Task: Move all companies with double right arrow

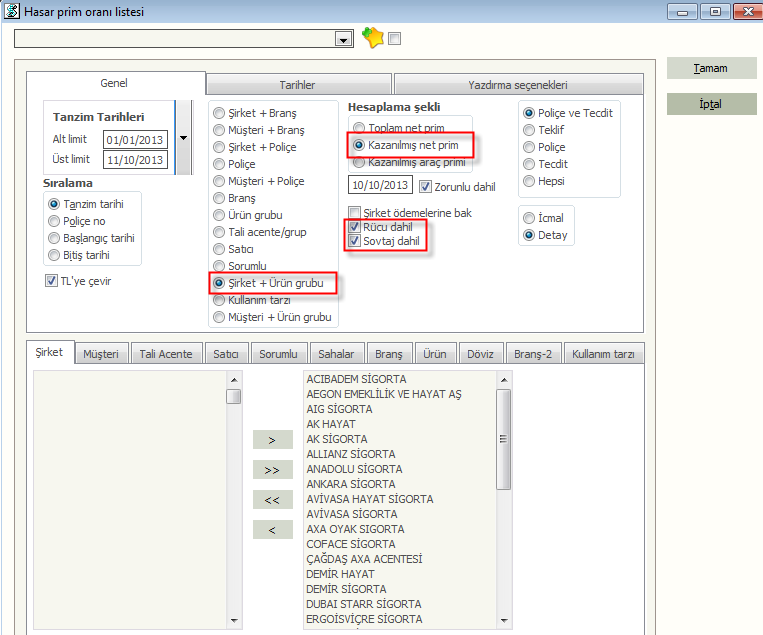Action: 273,470
